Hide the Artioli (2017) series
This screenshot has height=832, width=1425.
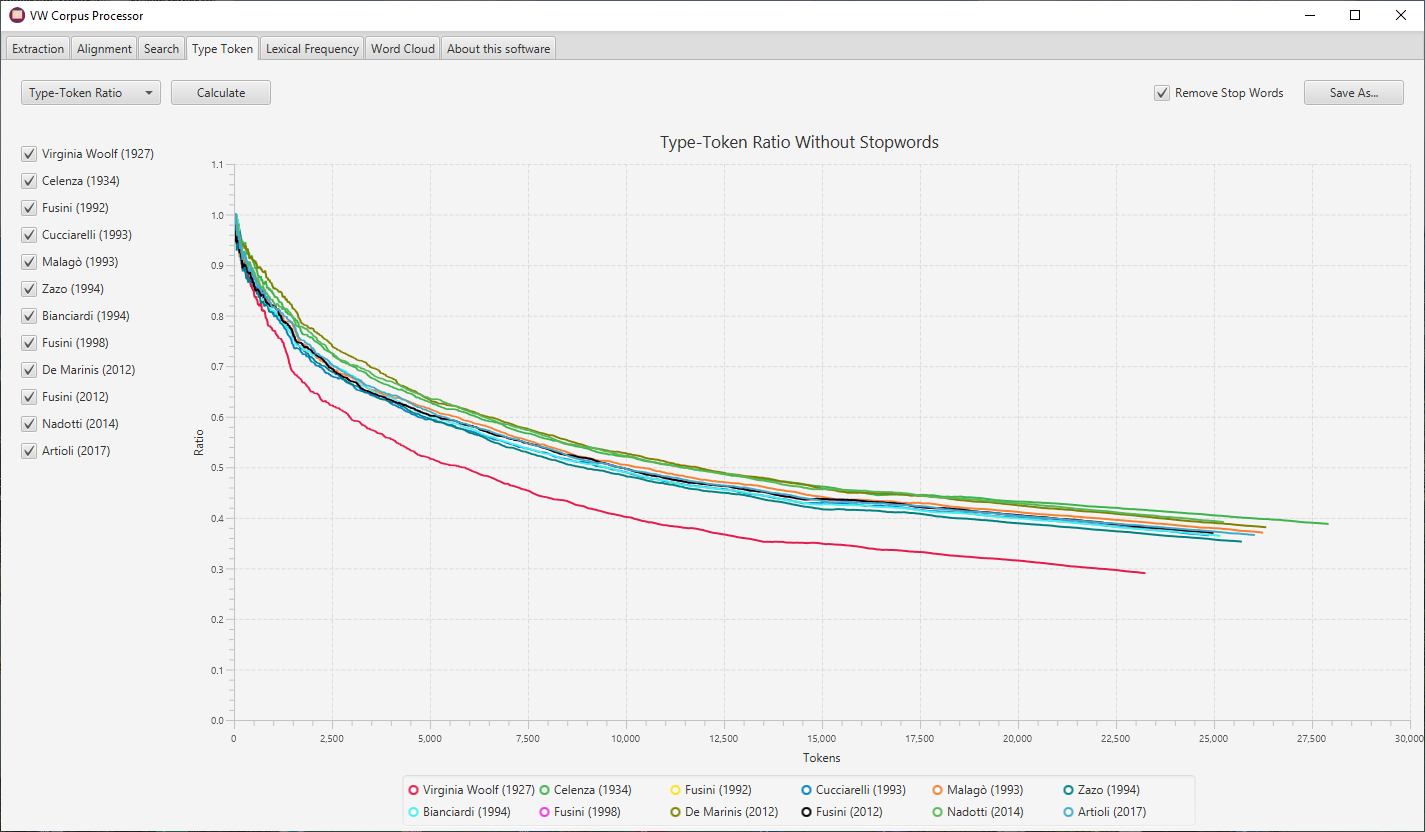[x=29, y=451]
